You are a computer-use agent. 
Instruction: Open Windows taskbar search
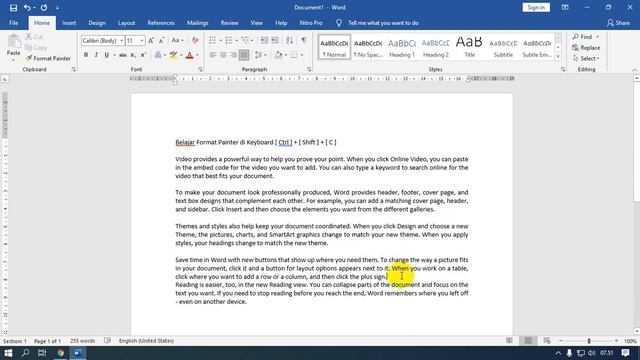[25, 353]
